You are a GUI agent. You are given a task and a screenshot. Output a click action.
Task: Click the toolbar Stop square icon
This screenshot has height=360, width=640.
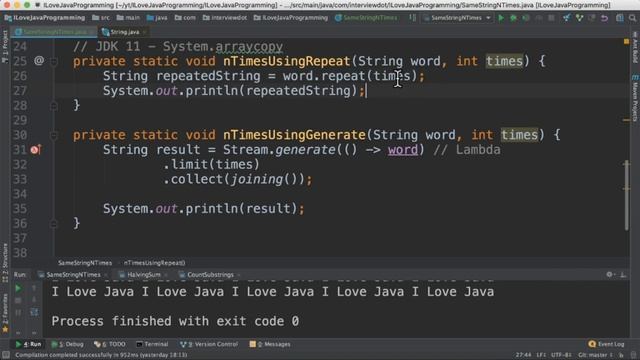click(551, 18)
